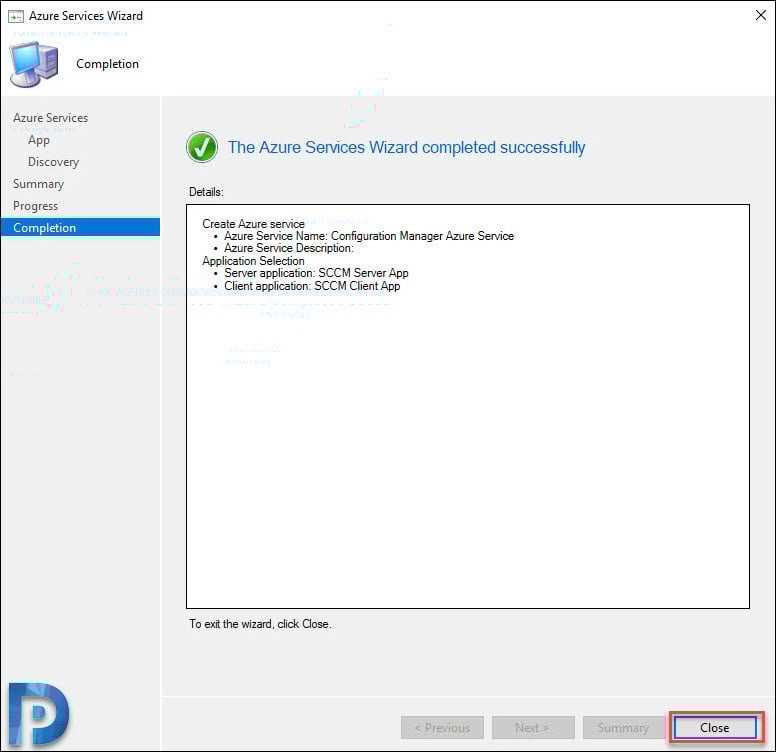Click 'Client application: SCCM Client App' line
This screenshot has width=776, height=752.
[x=312, y=286]
